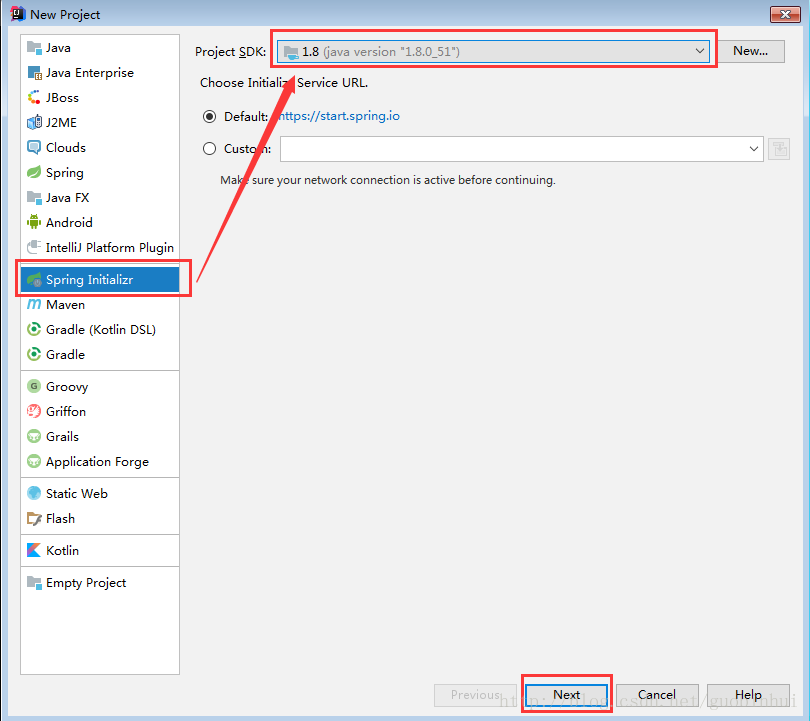
Task: Select the Griffon icon
Action: (x=34, y=412)
